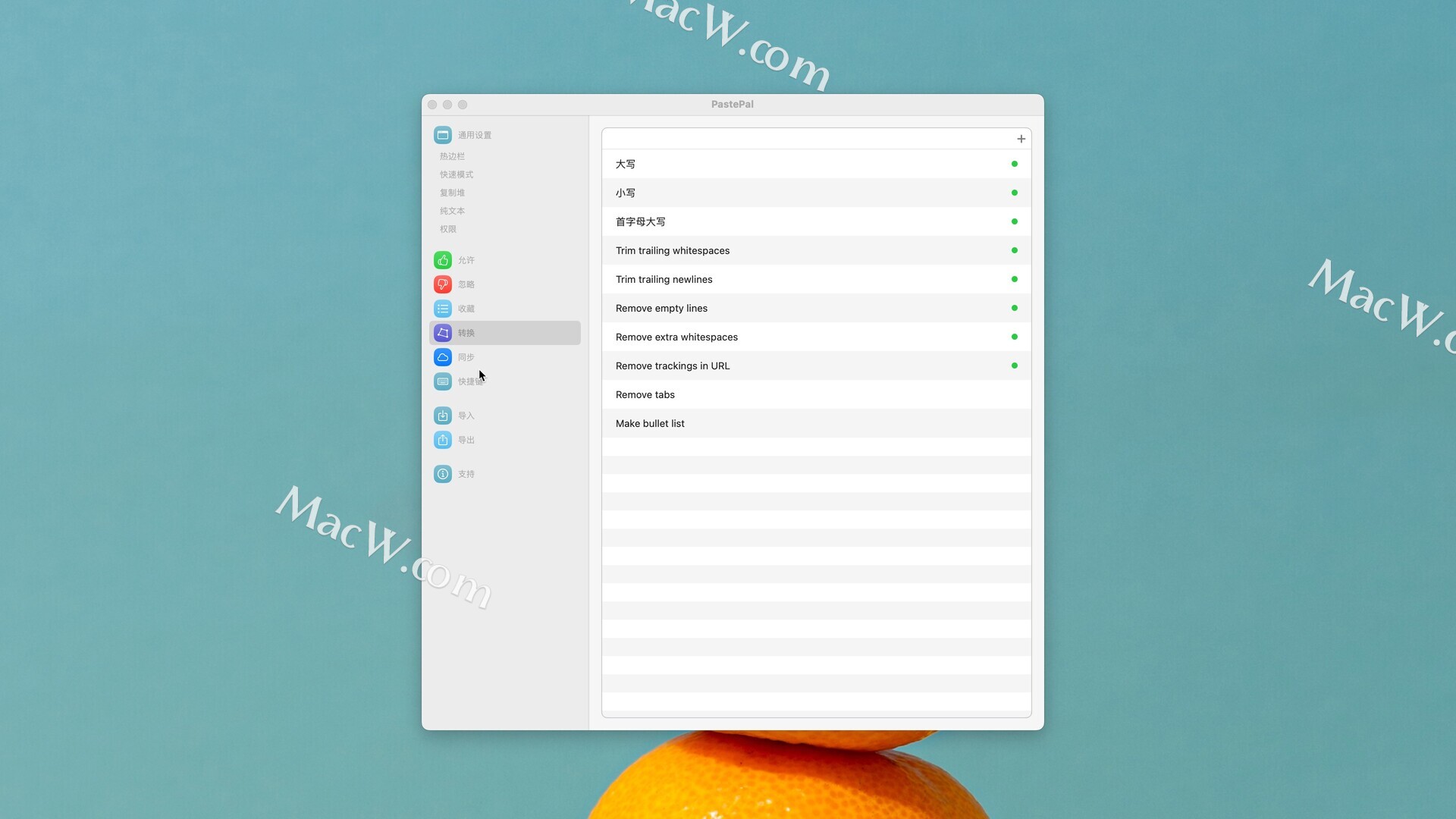Toggle green status dot for 大写
The height and width of the screenshot is (819, 1456).
pyautogui.click(x=1015, y=164)
